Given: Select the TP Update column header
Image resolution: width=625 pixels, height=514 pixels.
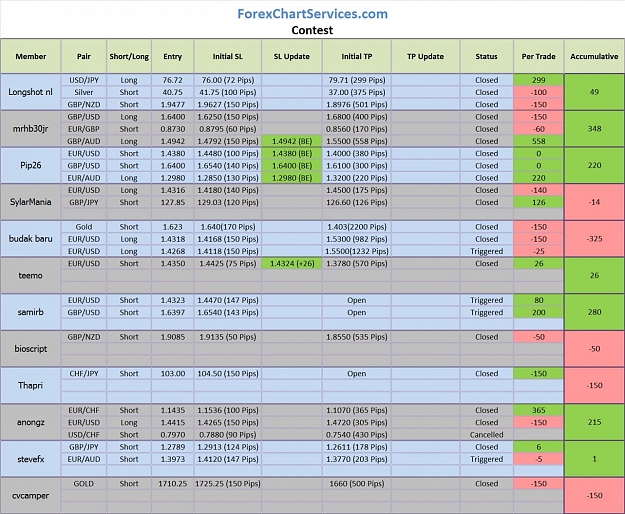Looking at the screenshot, I should coord(426,56).
